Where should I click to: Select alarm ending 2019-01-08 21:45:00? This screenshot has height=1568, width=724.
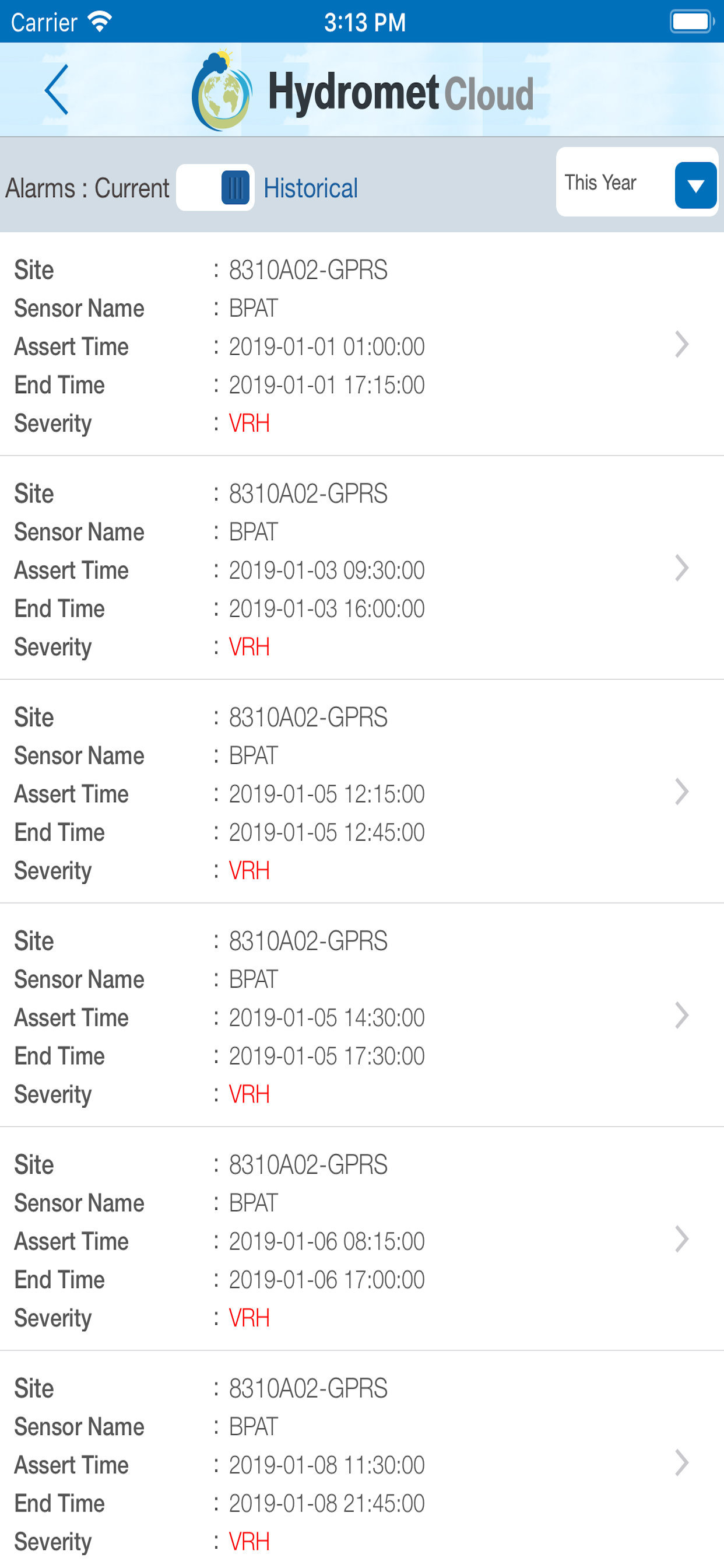pyautogui.click(x=362, y=1461)
